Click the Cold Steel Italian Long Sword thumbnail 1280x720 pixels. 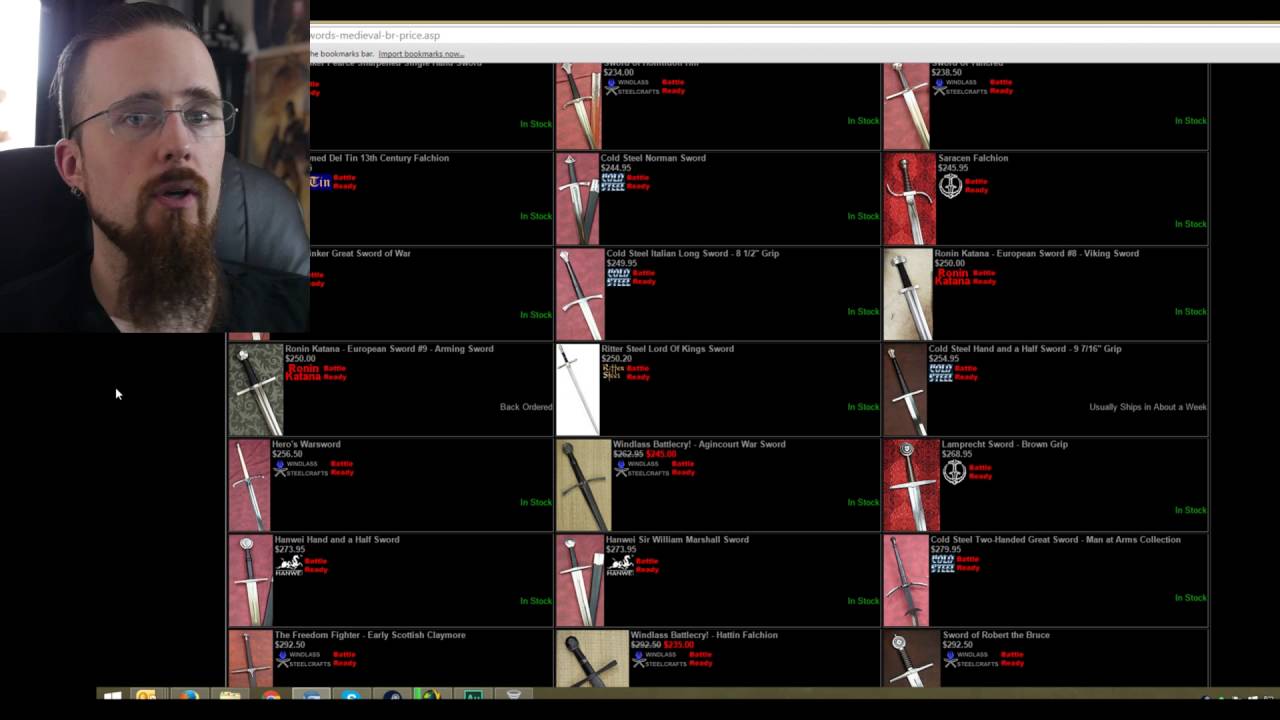(x=580, y=294)
